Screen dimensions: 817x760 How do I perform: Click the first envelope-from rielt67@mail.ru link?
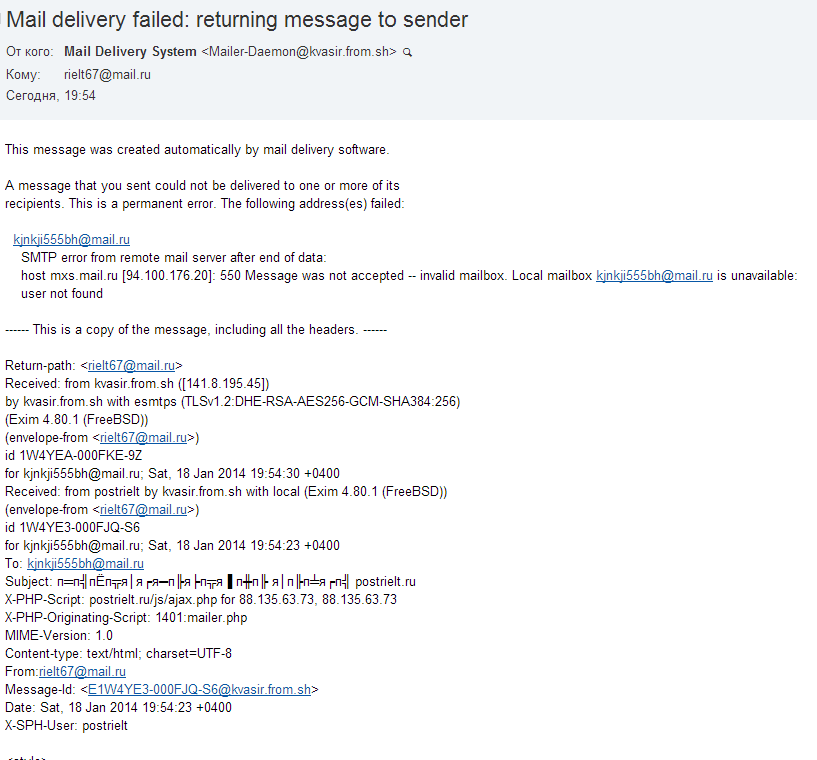point(143,438)
